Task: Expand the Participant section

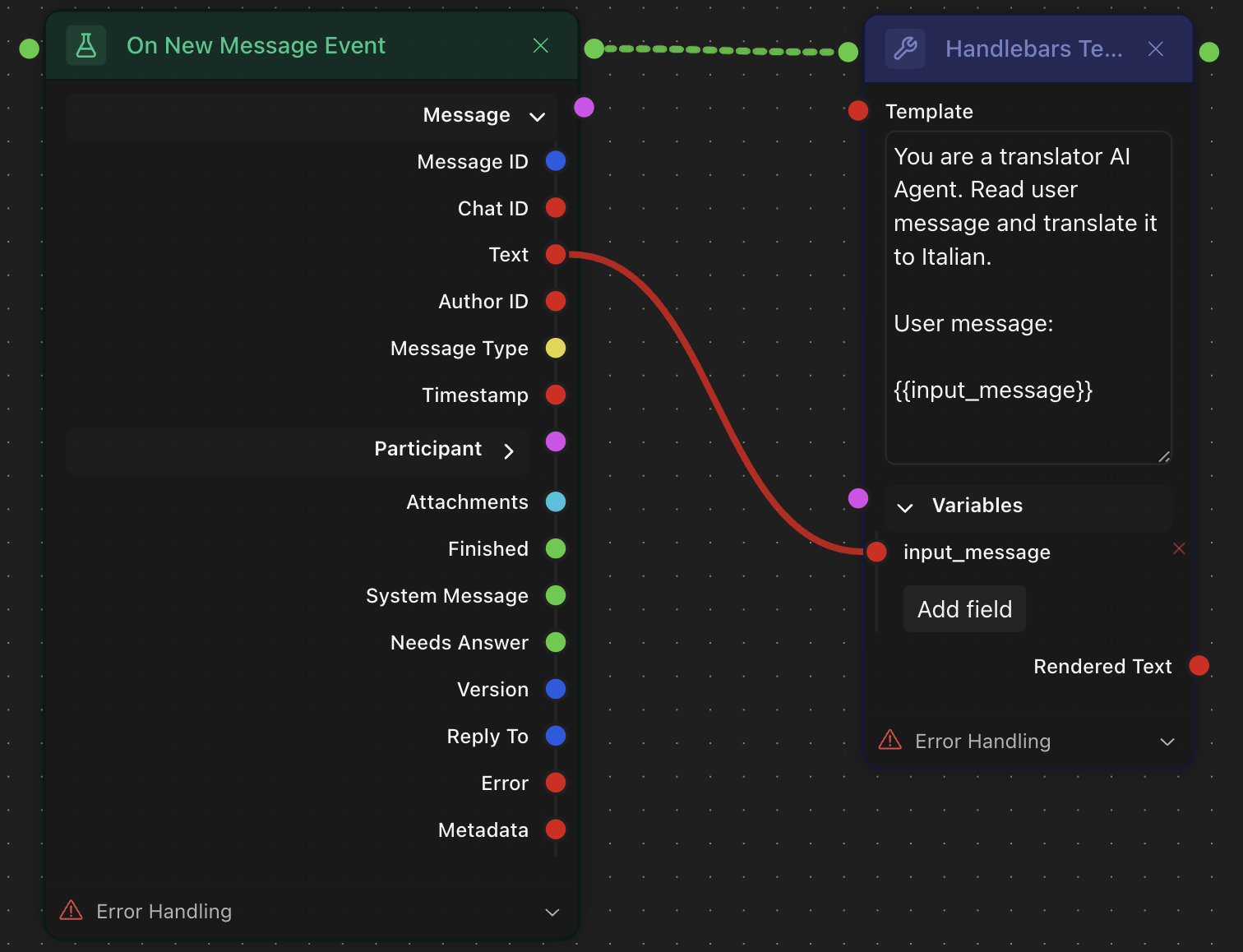Action: coord(509,451)
